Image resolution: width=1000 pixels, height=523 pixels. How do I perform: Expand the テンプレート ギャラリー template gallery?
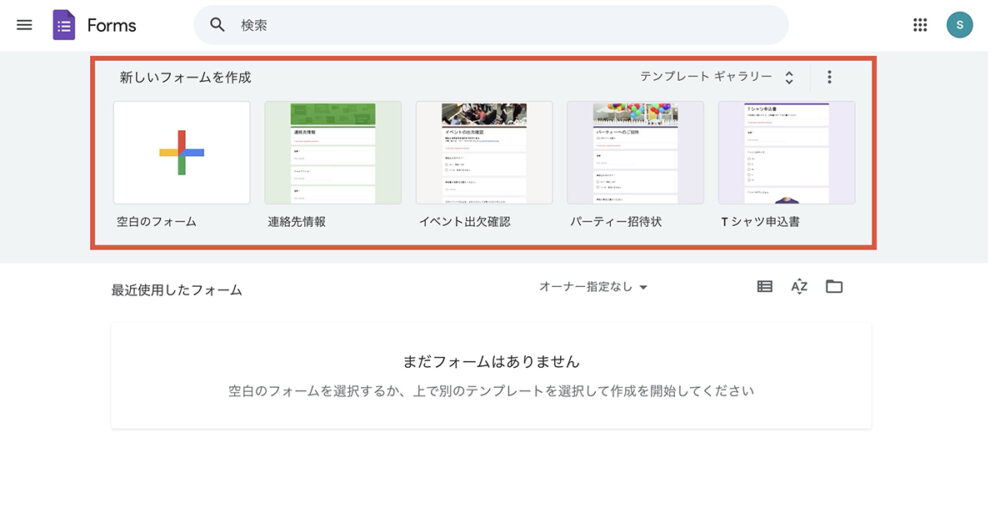tap(717, 77)
